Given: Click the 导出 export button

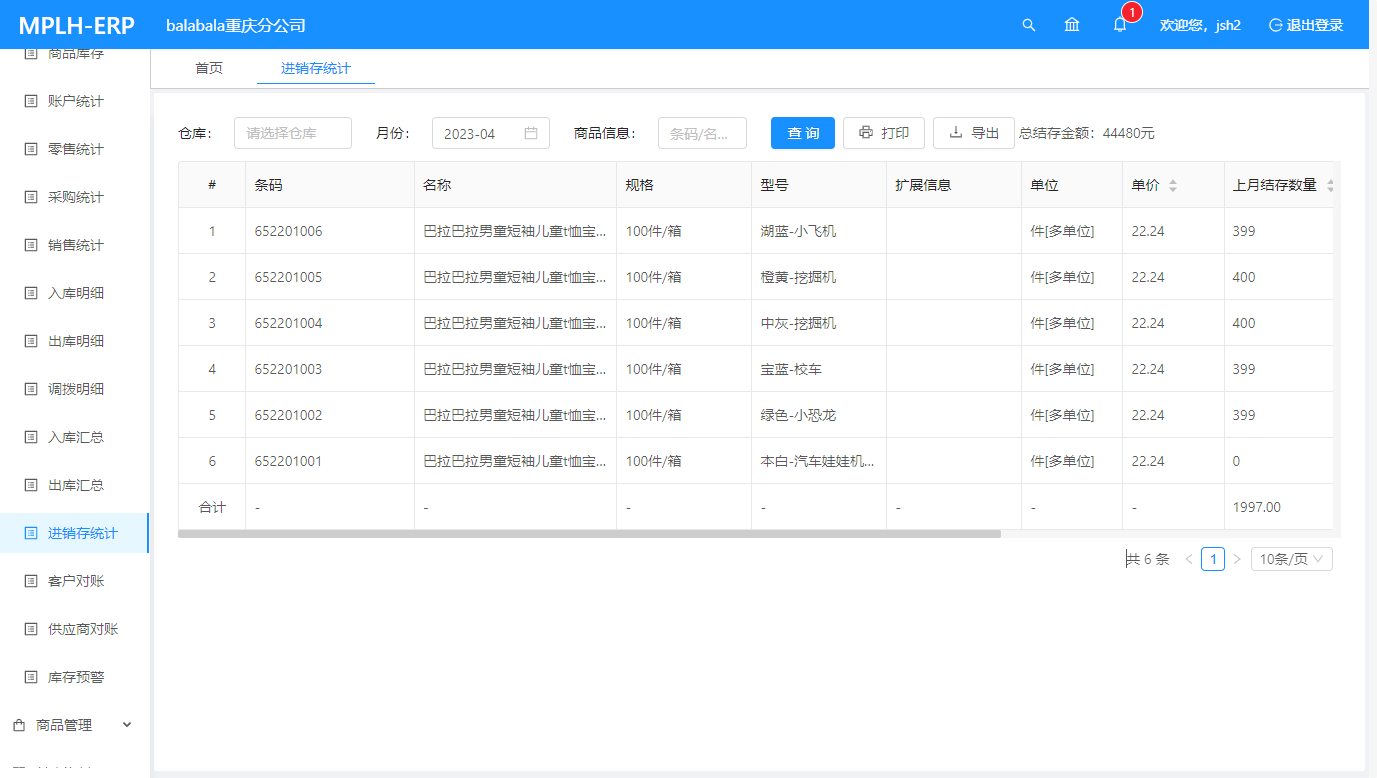Looking at the screenshot, I should click(973, 133).
